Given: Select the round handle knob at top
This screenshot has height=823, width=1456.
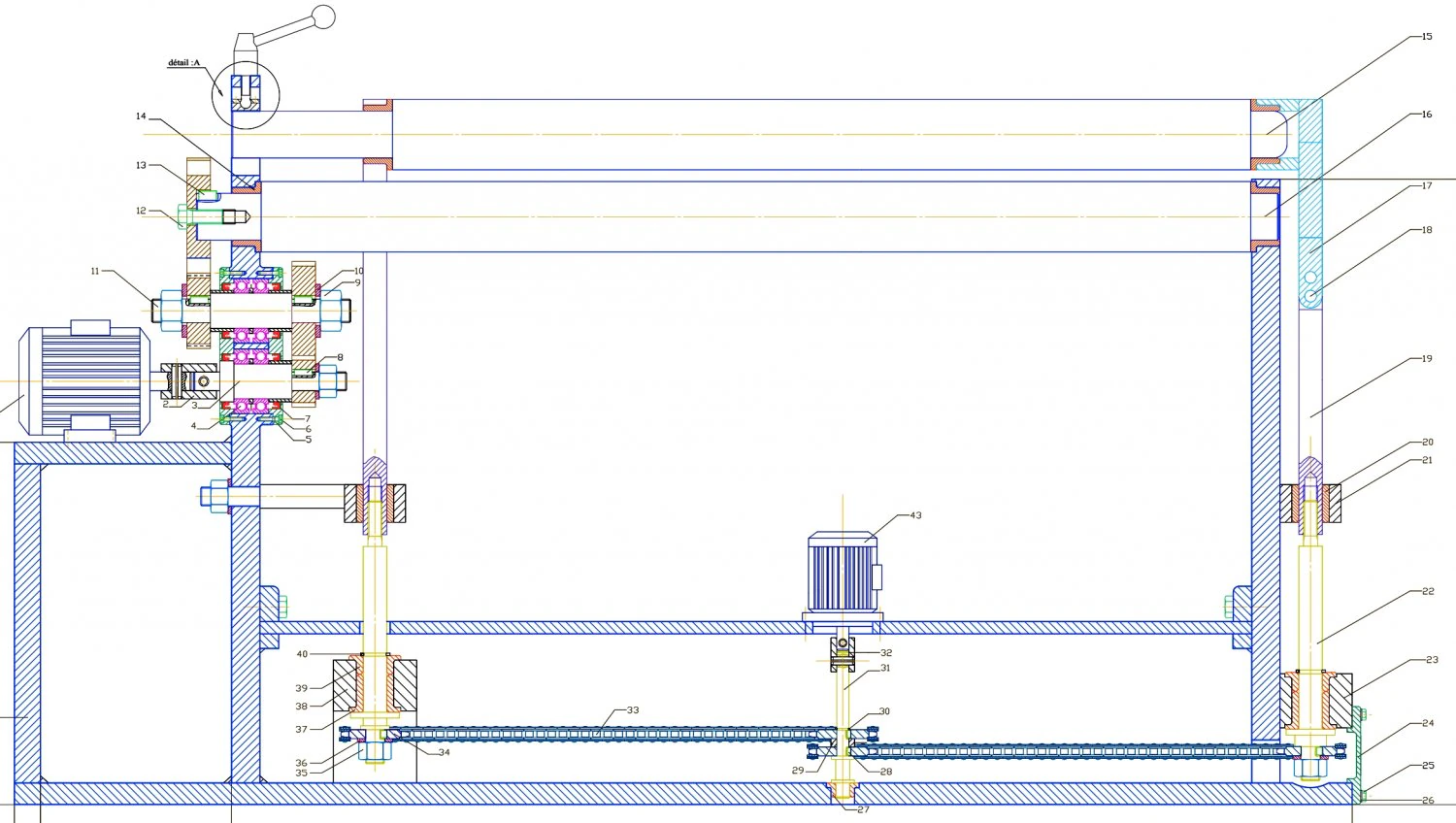Looking at the screenshot, I should click(324, 16).
